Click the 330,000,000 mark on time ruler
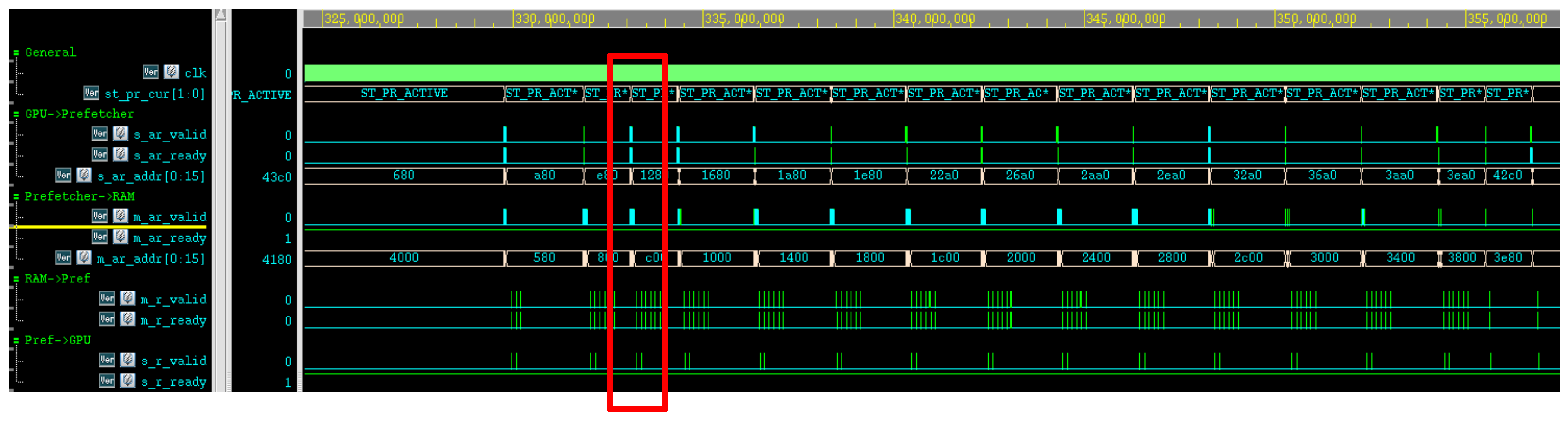Image resolution: width=1568 pixels, height=423 pixels. (514, 19)
